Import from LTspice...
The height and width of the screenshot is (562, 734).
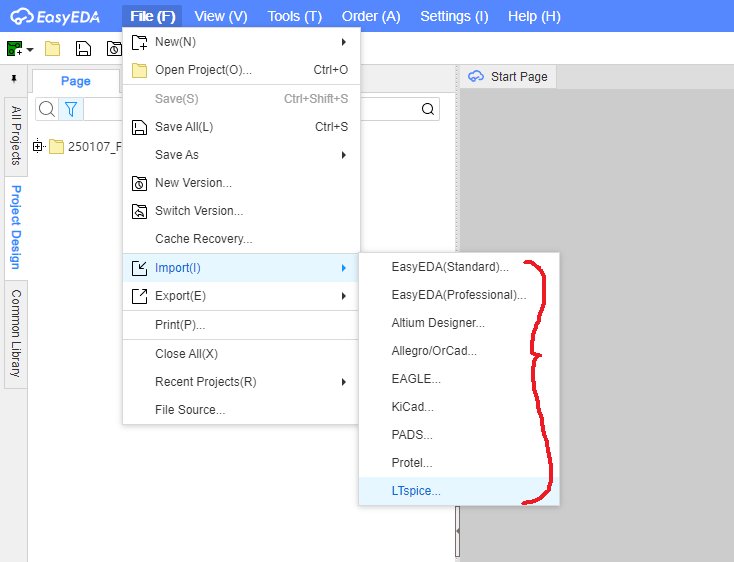(459, 491)
